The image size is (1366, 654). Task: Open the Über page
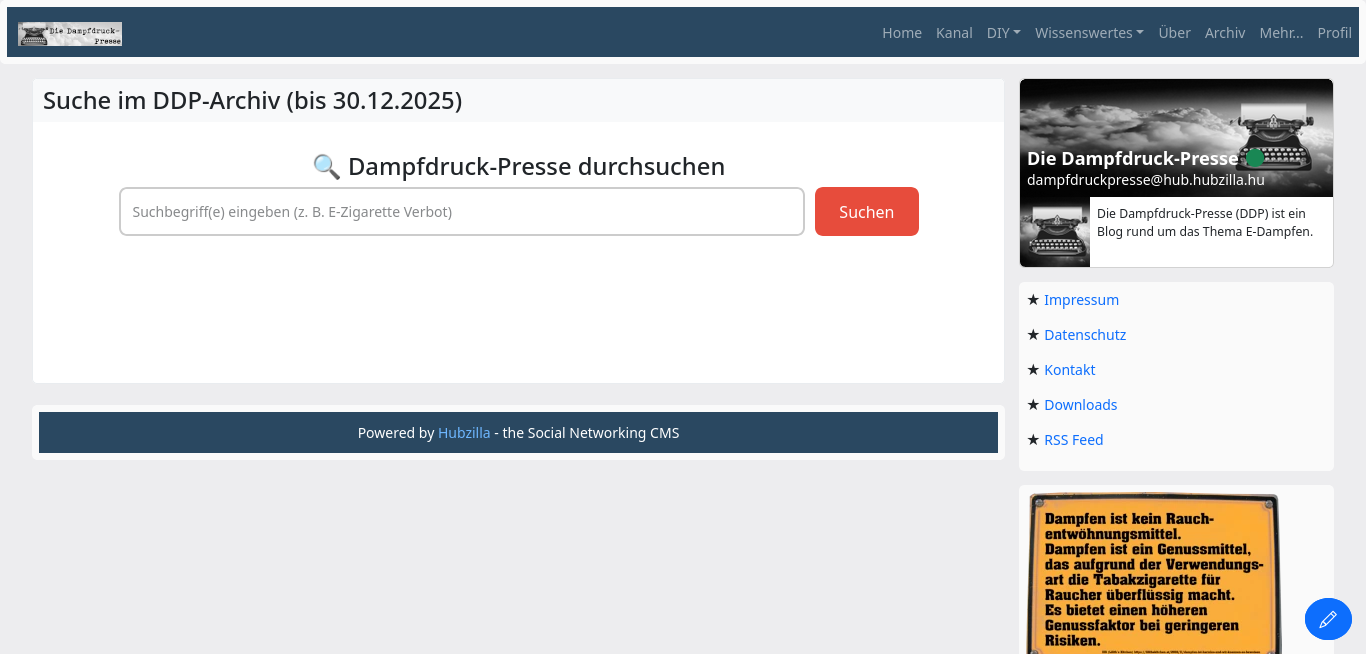(x=1174, y=33)
